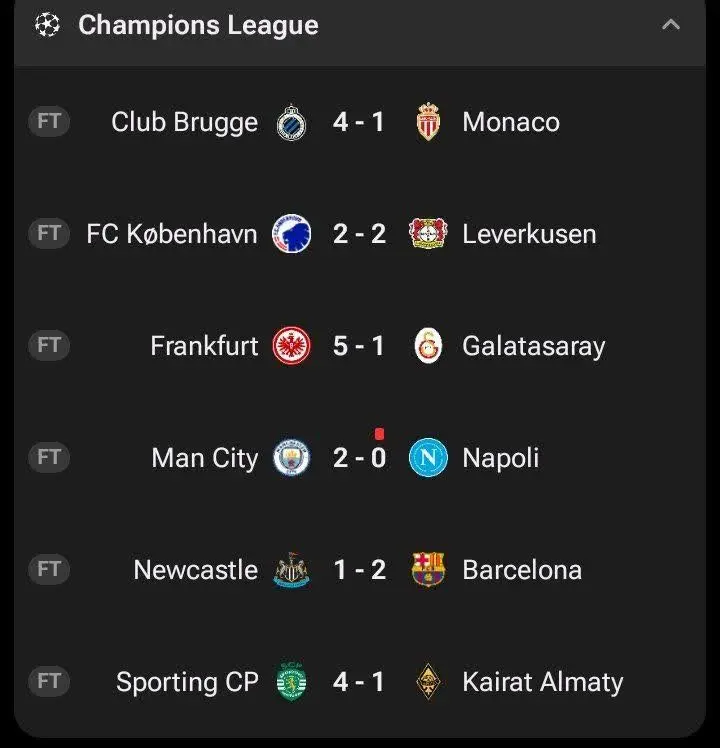Select the Newcastle team name
The image size is (720, 748).
[x=196, y=570]
